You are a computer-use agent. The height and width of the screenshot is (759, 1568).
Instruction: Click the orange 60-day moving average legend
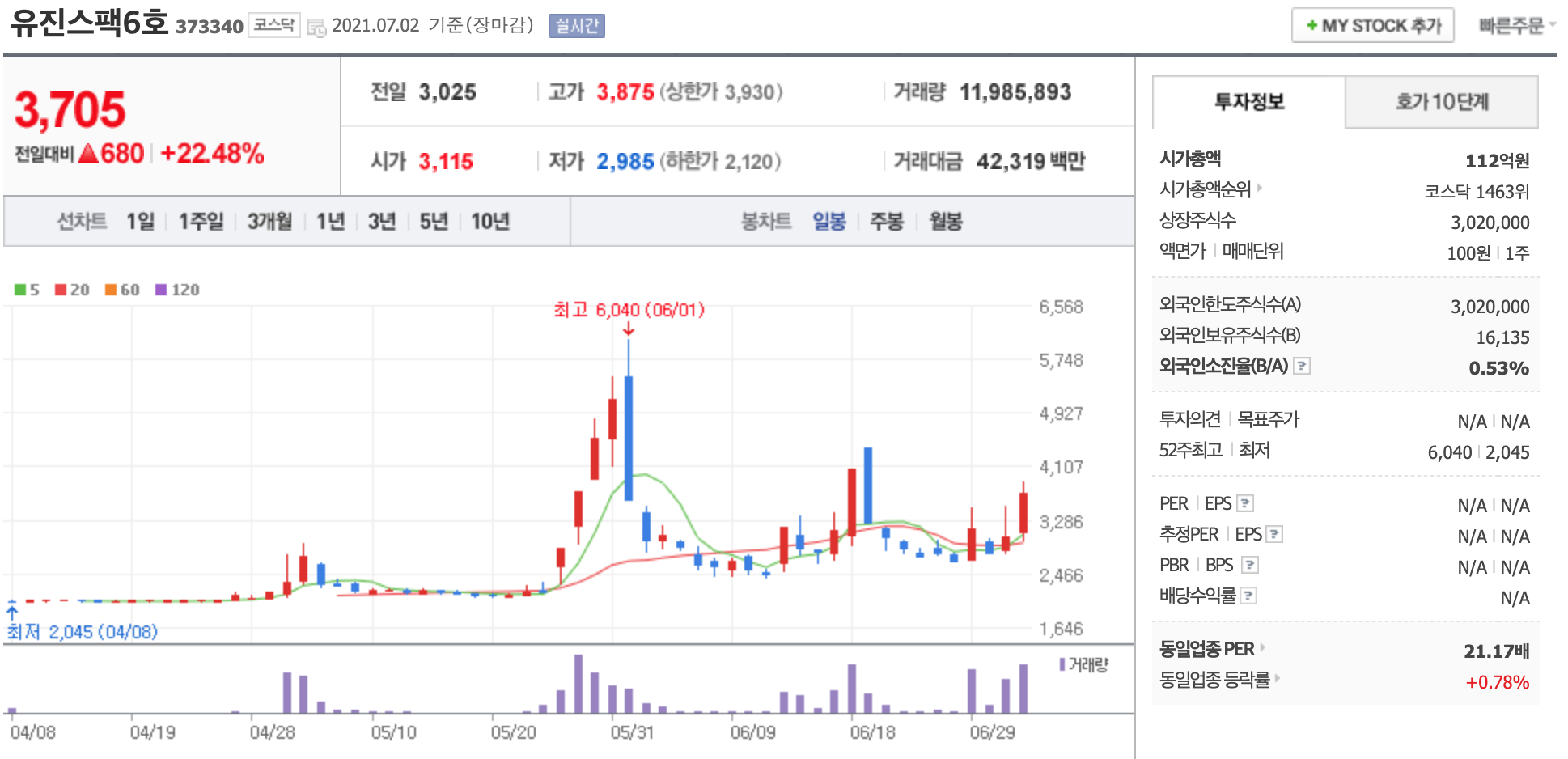pos(122,290)
